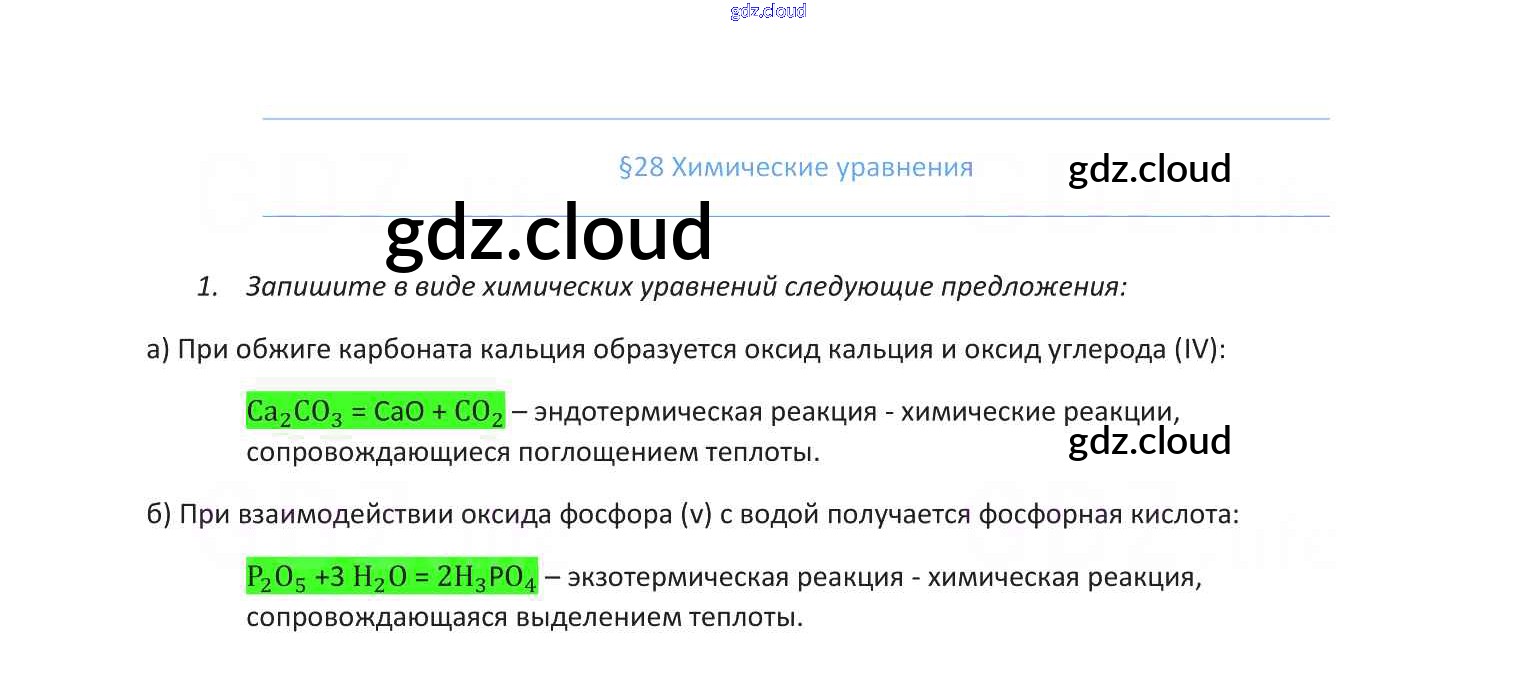Screen dimensions: 1537x692
Task: Click the phrase сопровождающаяся выделением теплоты
Action: pyautogui.click(x=525, y=618)
